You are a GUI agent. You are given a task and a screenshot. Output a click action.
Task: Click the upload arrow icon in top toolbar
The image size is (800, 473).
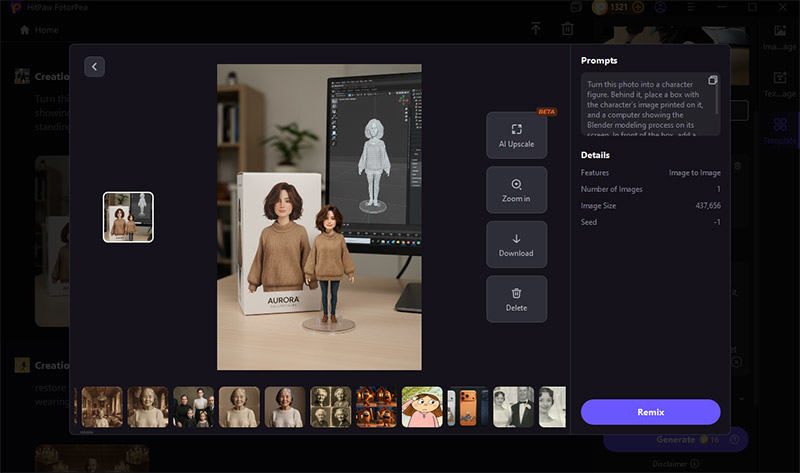(x=536, y=29)
